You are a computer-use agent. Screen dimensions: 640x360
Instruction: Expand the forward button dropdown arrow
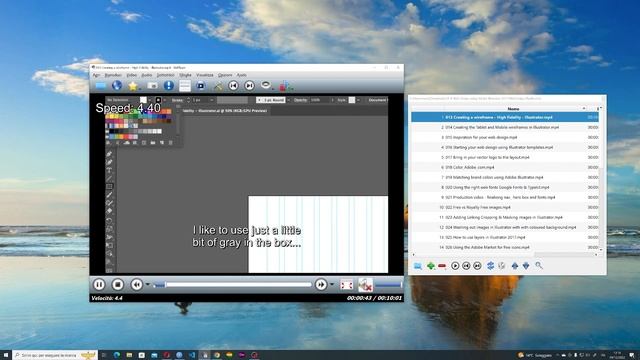[x=332, y=284]
